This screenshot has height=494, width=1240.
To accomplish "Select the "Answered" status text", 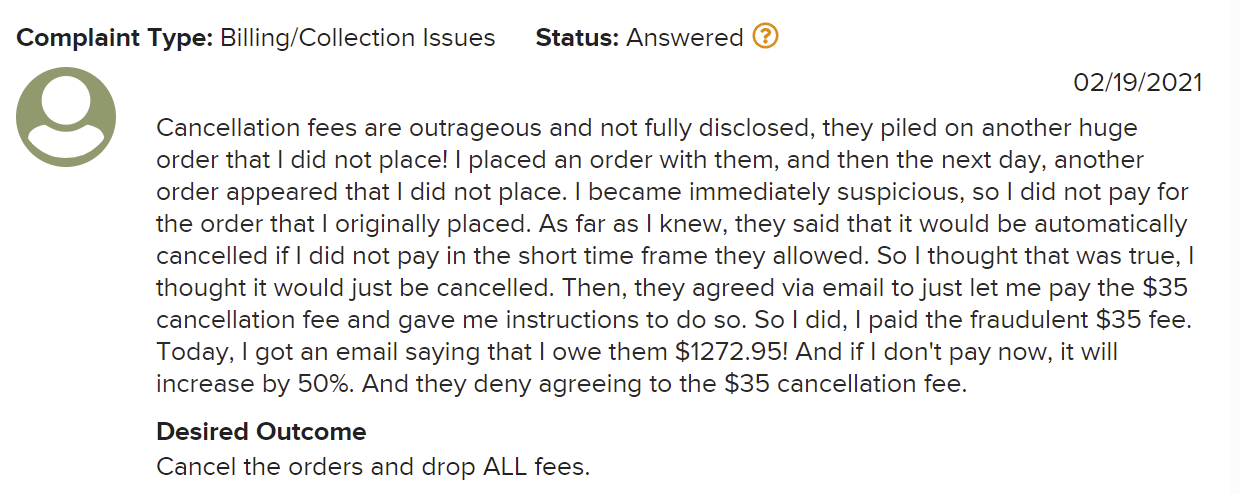I will tap(685, 38).
